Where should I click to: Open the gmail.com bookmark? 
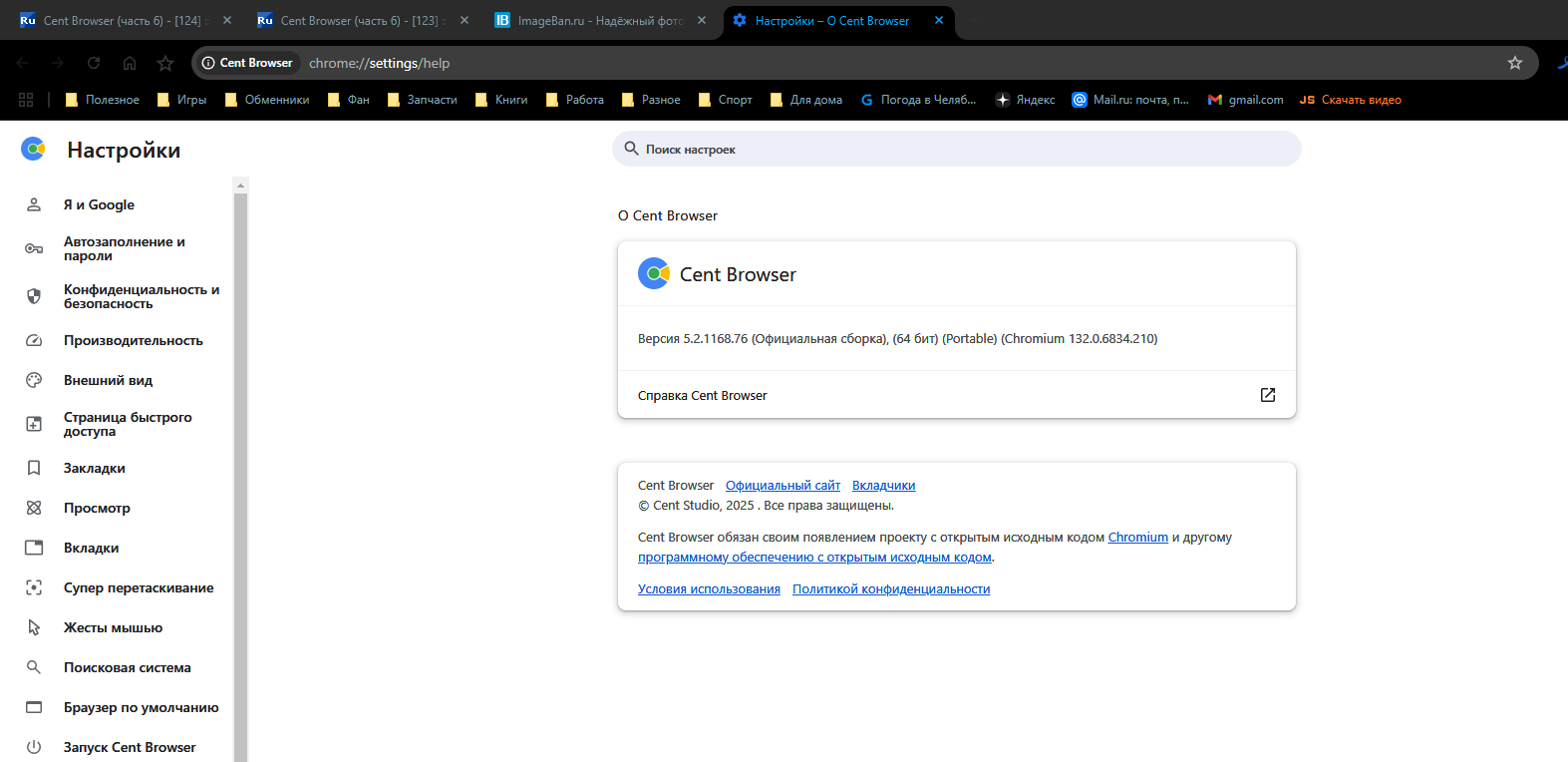1245,100
